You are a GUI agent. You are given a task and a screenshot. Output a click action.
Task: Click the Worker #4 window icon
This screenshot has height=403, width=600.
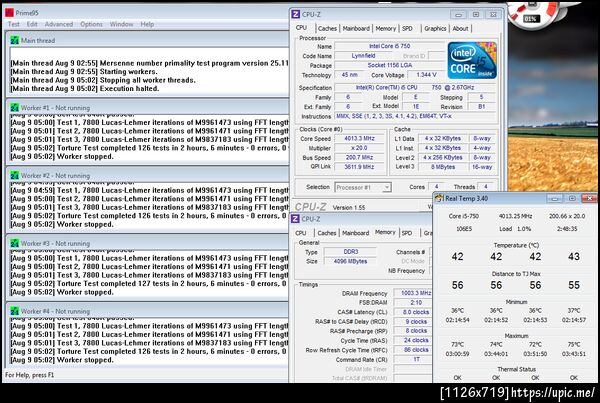[15, 311]
